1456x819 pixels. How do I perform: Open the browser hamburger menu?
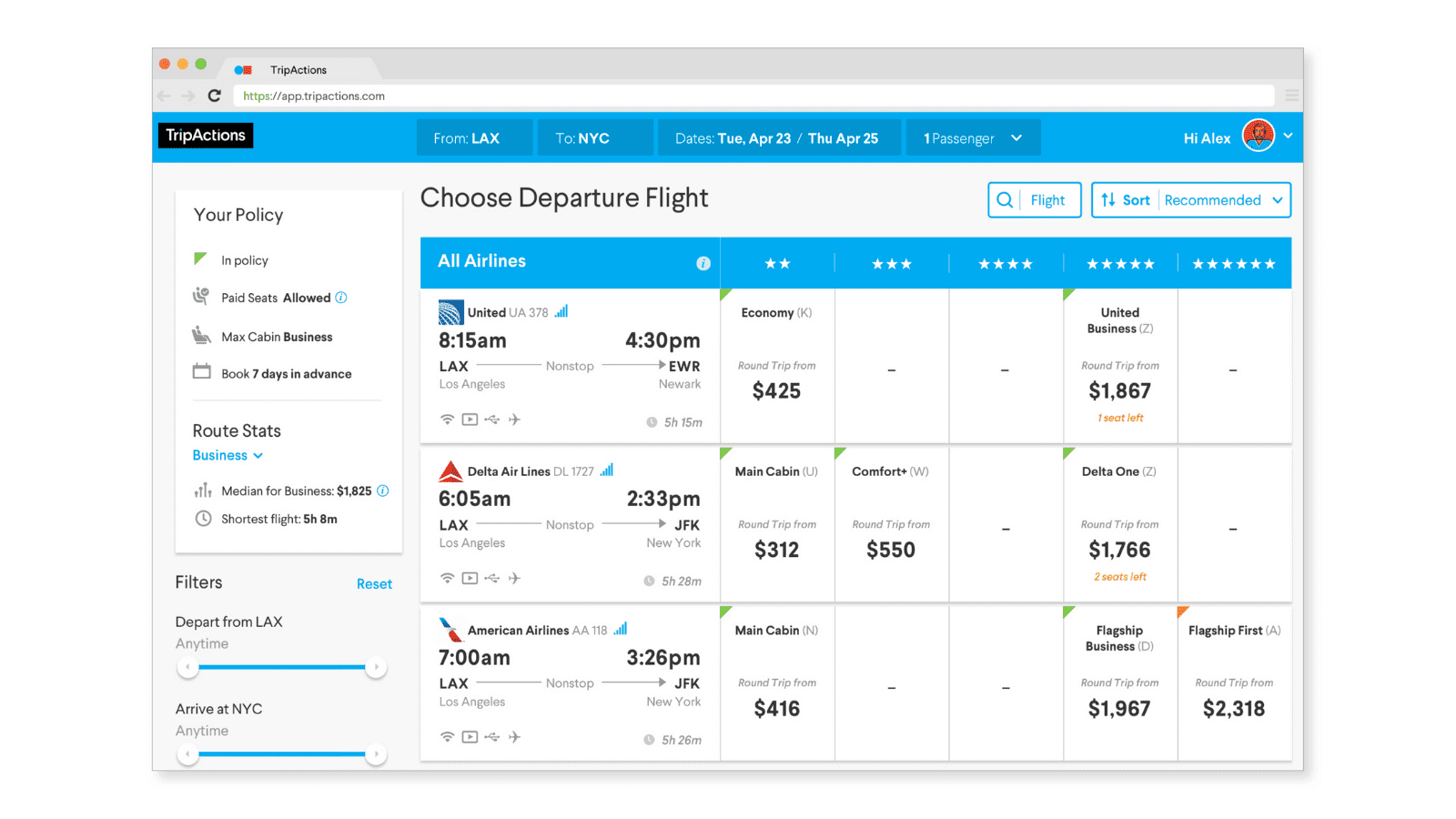pyautogui.click(x=1291, y=96)
